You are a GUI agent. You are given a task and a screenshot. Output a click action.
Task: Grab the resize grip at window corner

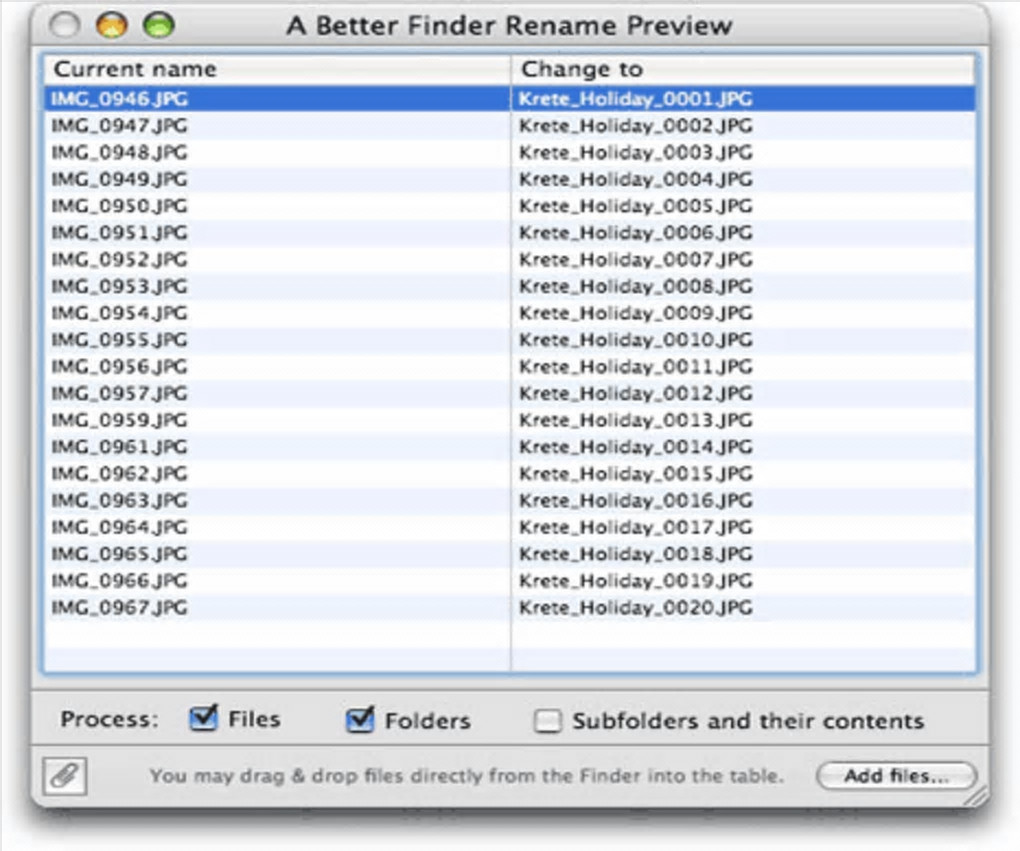(x=976, y=796)
